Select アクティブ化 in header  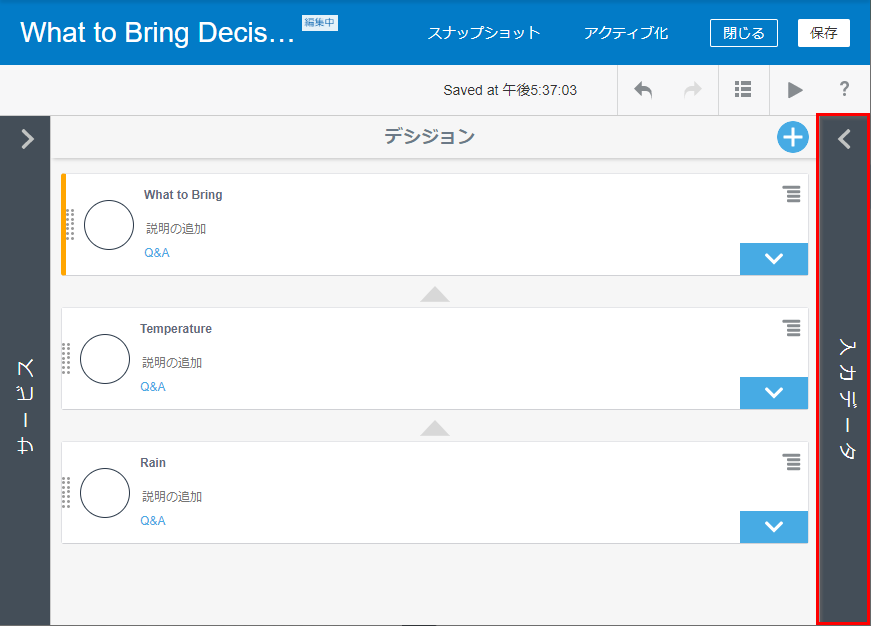click(626, 33)
